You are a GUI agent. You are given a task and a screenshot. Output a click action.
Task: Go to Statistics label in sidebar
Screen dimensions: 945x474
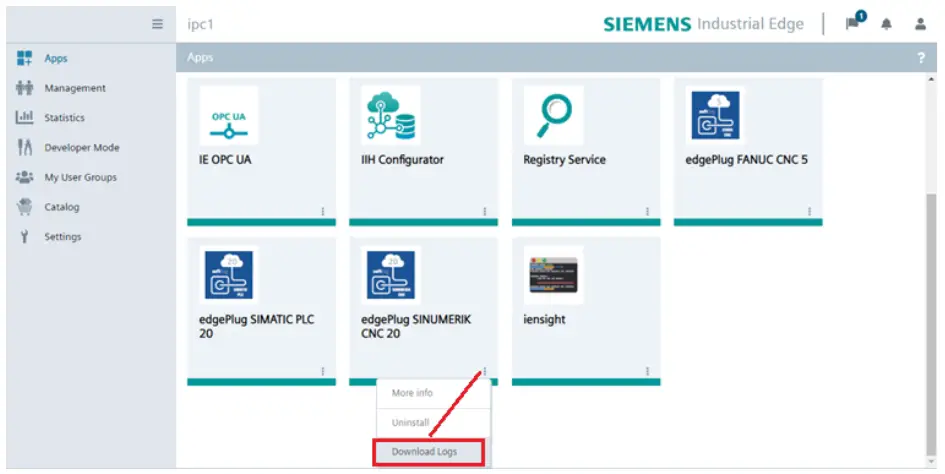pyautogui.click(x=64, y=118)
